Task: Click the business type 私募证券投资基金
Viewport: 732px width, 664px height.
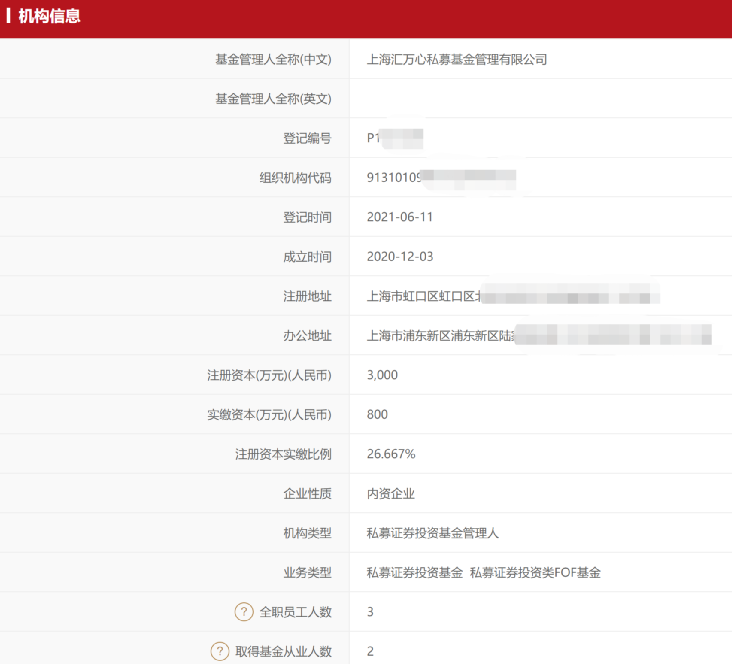Action: (x=415, y=572)
